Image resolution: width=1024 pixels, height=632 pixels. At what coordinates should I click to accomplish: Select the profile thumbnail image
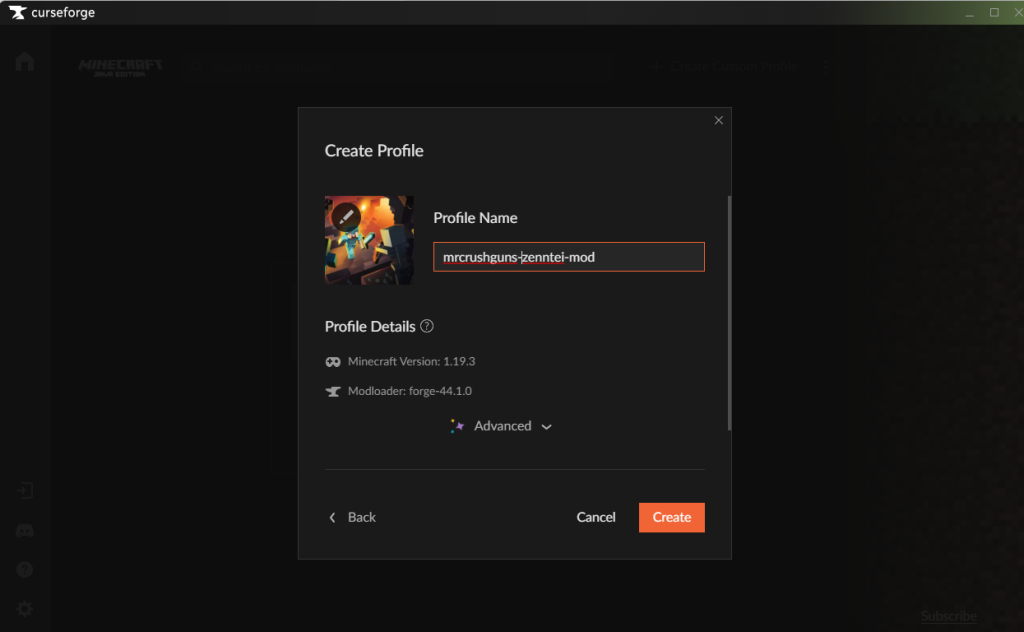[369, 240]
